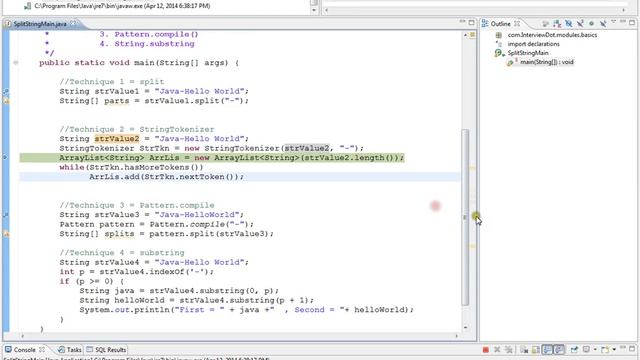Close the Outline view tab

point(517,24)
